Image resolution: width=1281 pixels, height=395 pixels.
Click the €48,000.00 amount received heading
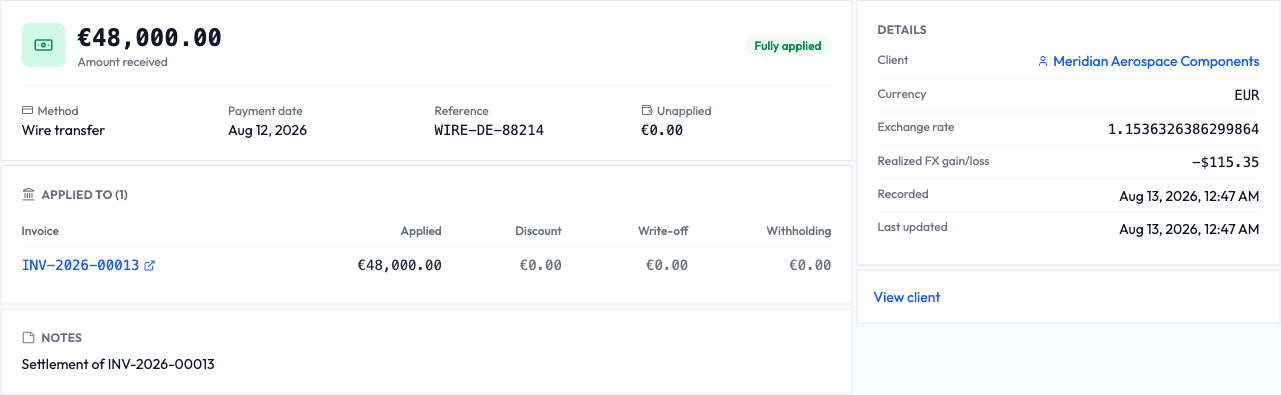[x=150, y=38]
